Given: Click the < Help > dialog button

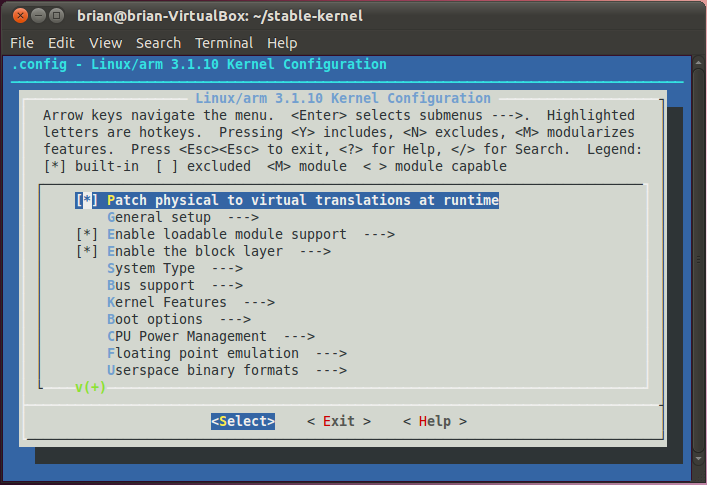Looking at the screenshot, I should [435, 421].
